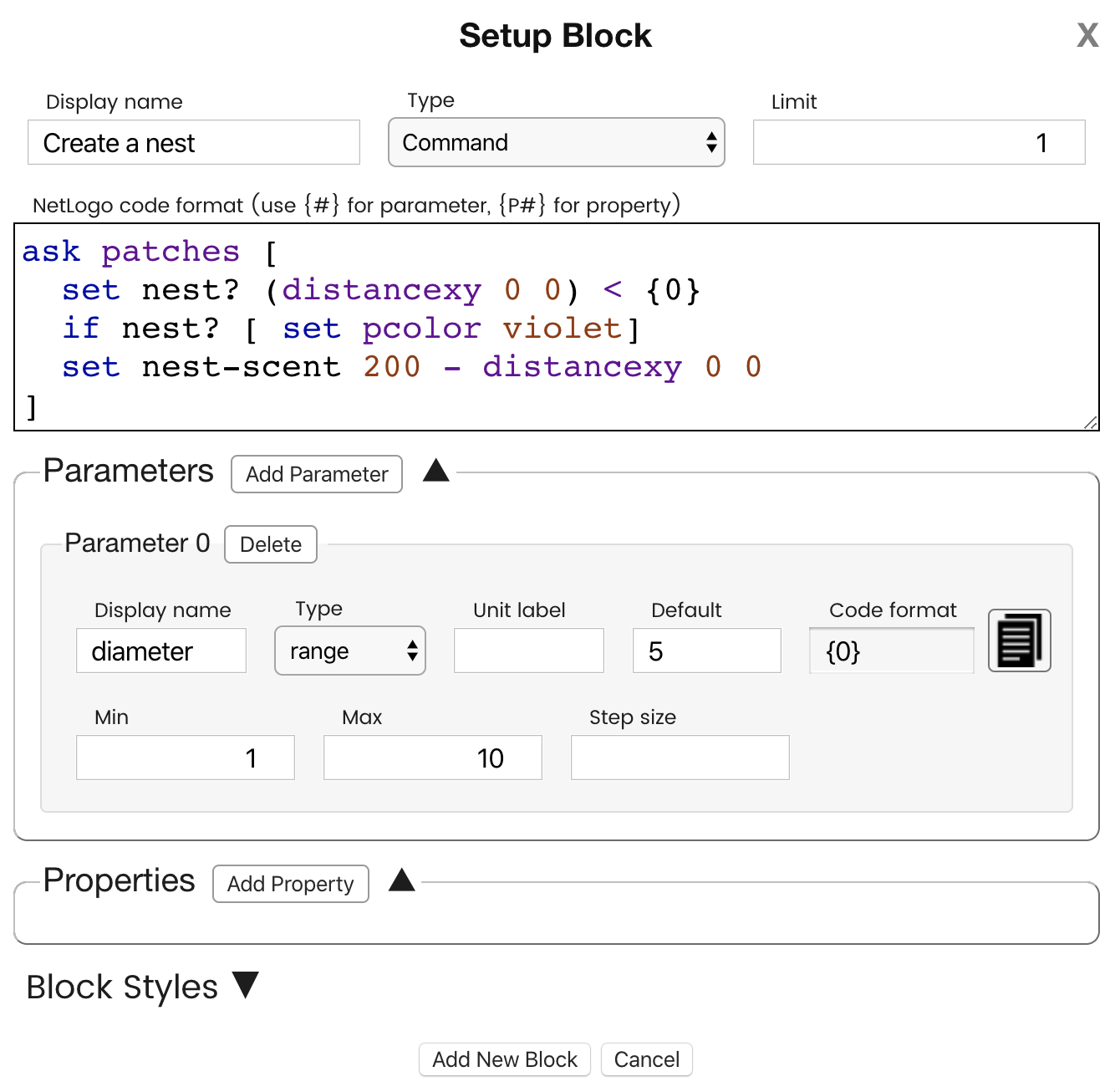This screenshot has height=1092, width=1115.
Task: Click the copy code format icon
Action: click(1019, 640)
